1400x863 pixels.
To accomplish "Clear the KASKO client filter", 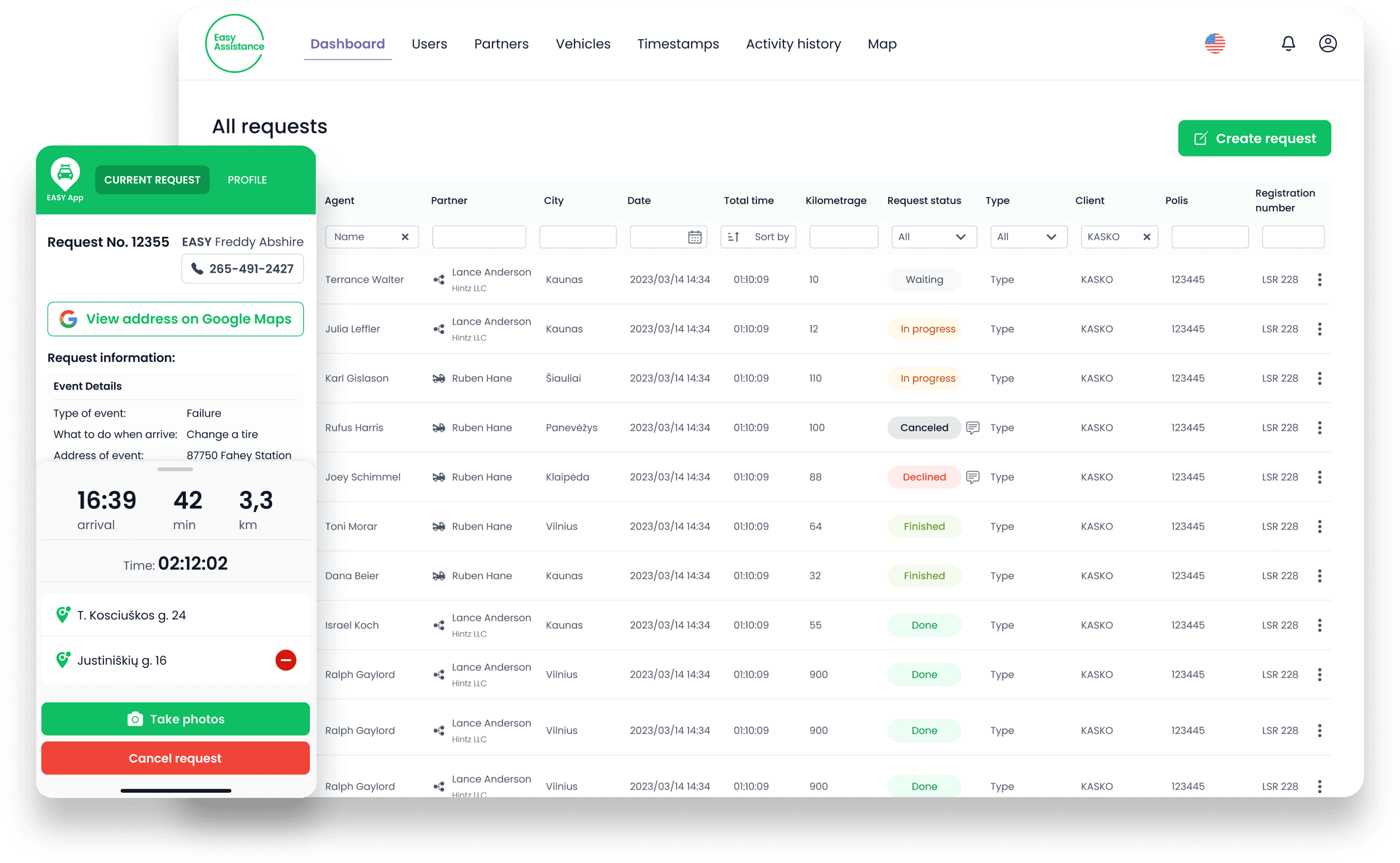I will 1147,236.
